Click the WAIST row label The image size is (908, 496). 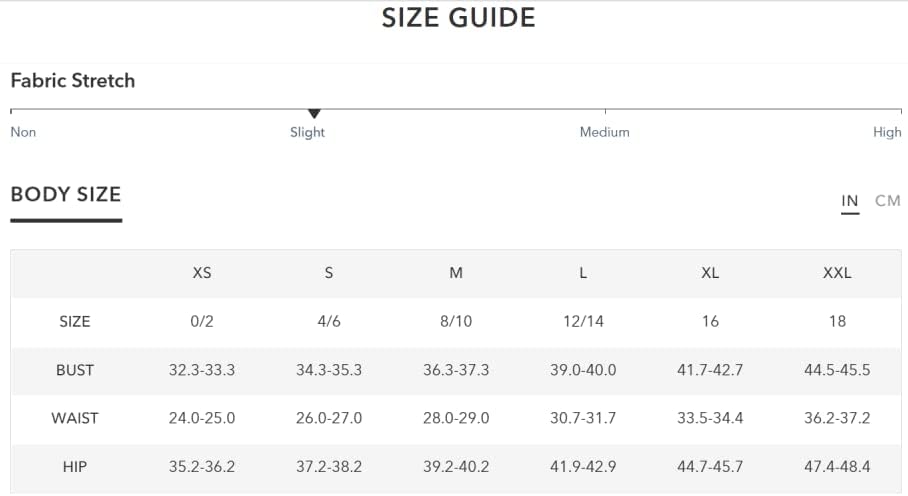pos(75,418)
